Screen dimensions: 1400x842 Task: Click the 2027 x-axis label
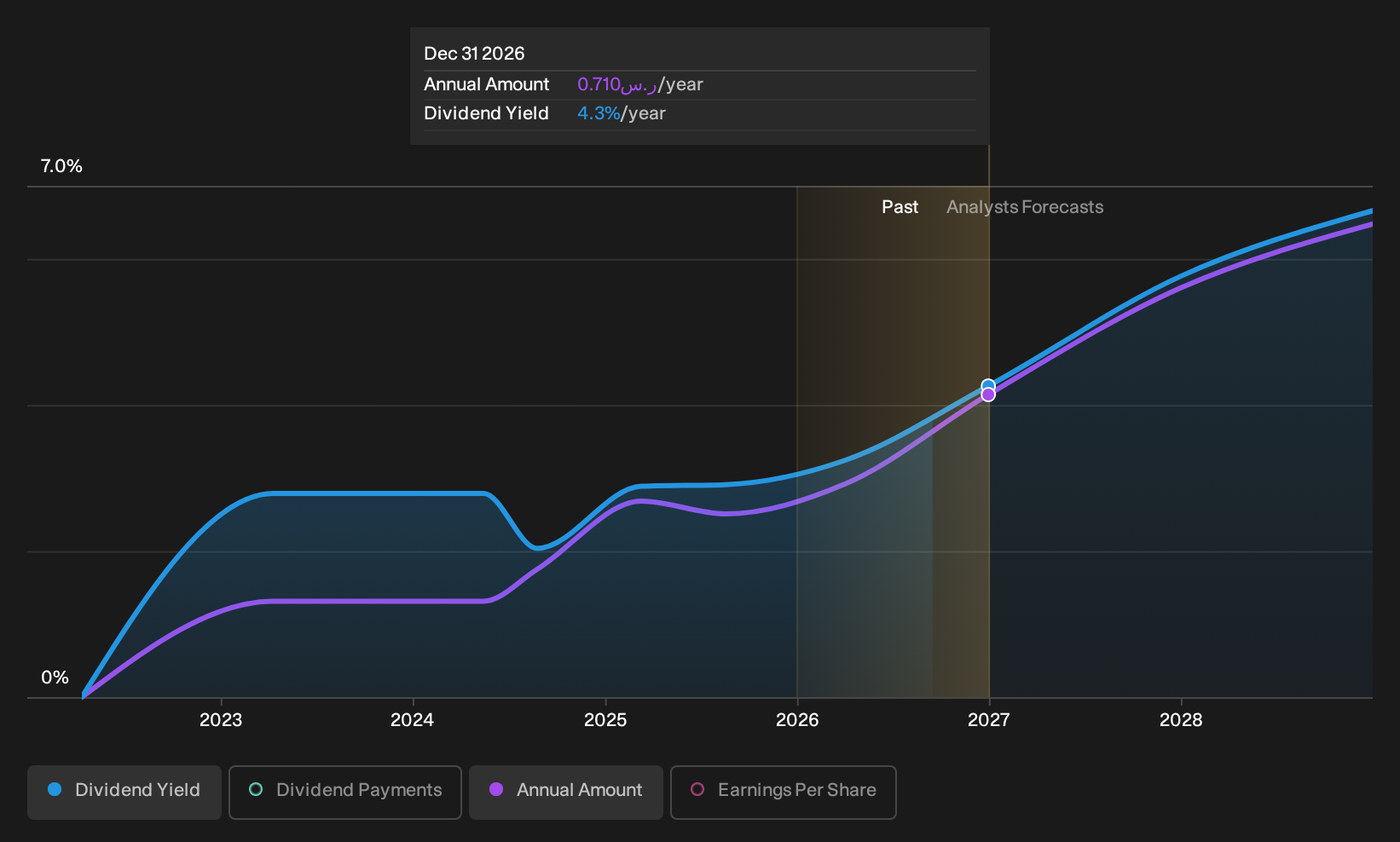click(x=989, y=720)
